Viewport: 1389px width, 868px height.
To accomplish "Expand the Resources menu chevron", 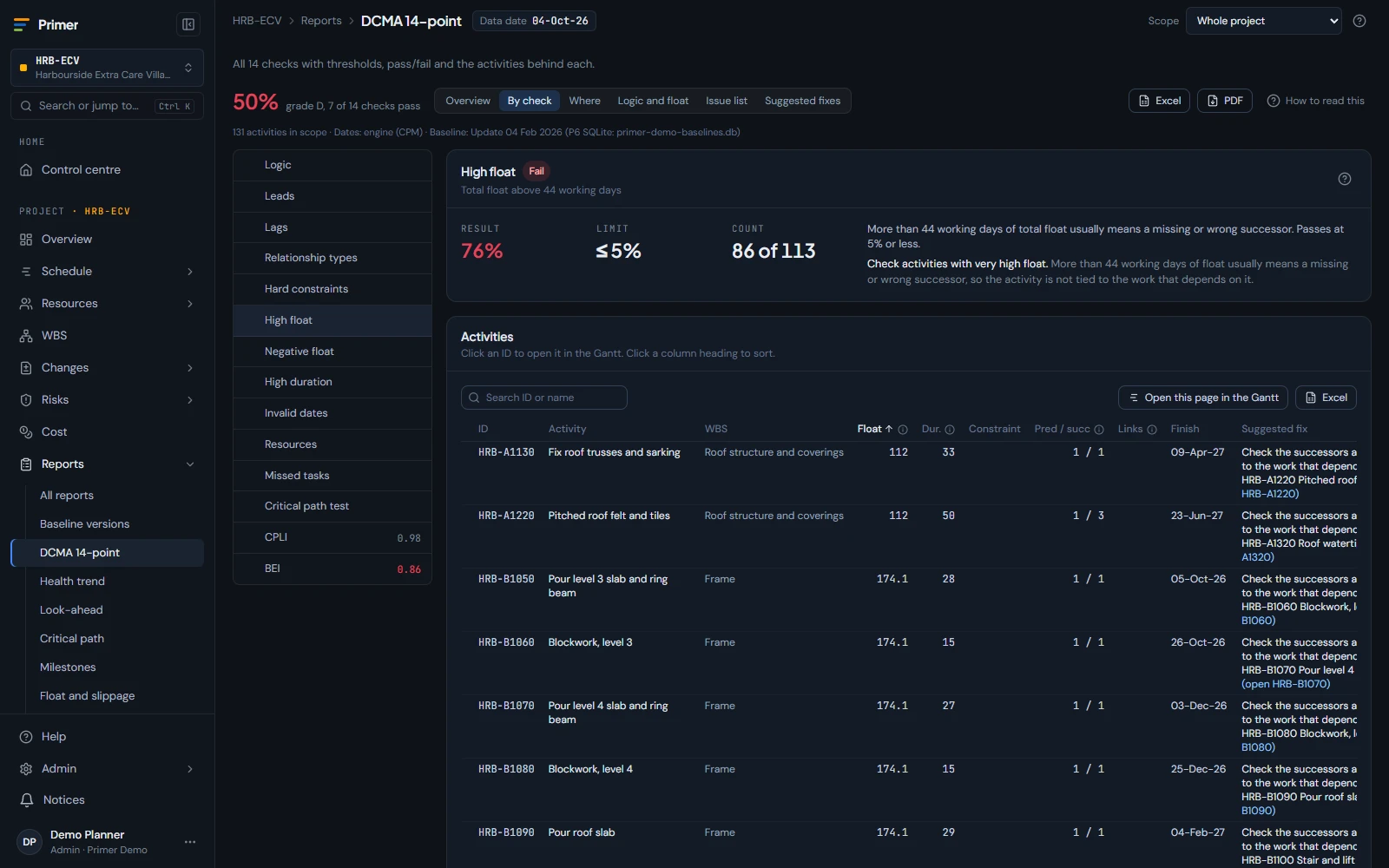I will pos(190,304).
